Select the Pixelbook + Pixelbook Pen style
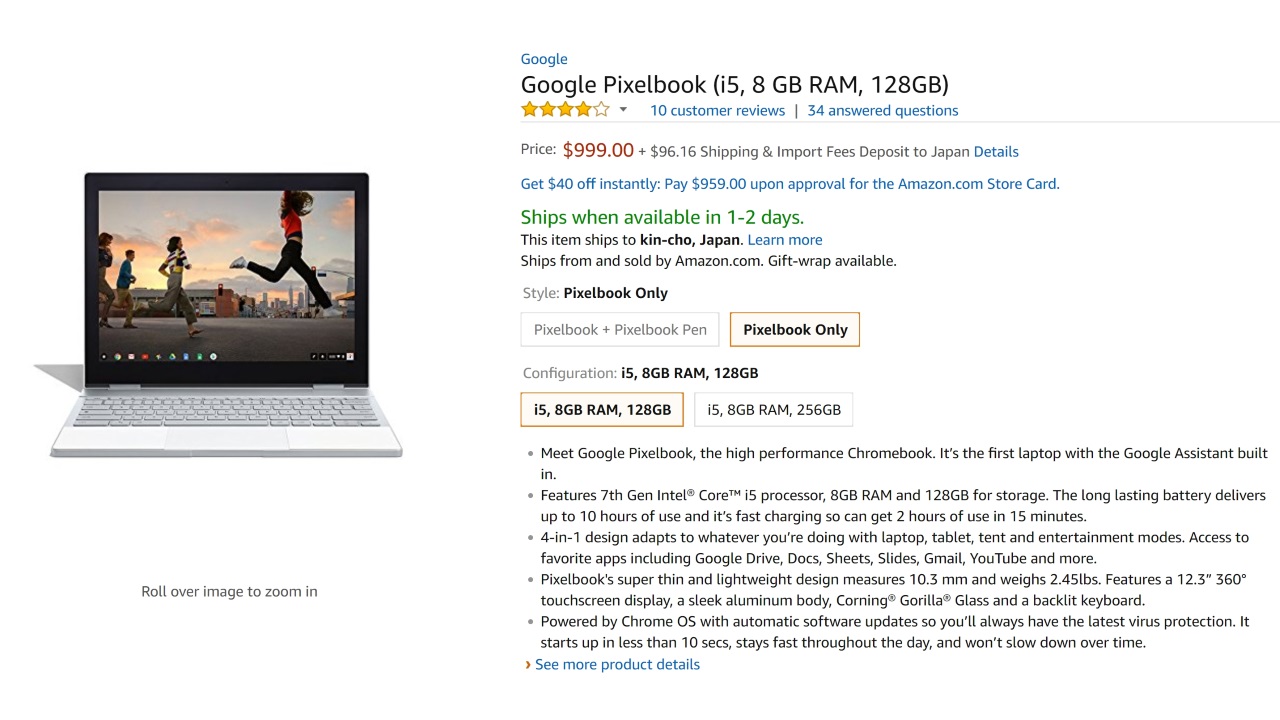The height and width of the screenshot is (720, 1280). click(620, 330)
